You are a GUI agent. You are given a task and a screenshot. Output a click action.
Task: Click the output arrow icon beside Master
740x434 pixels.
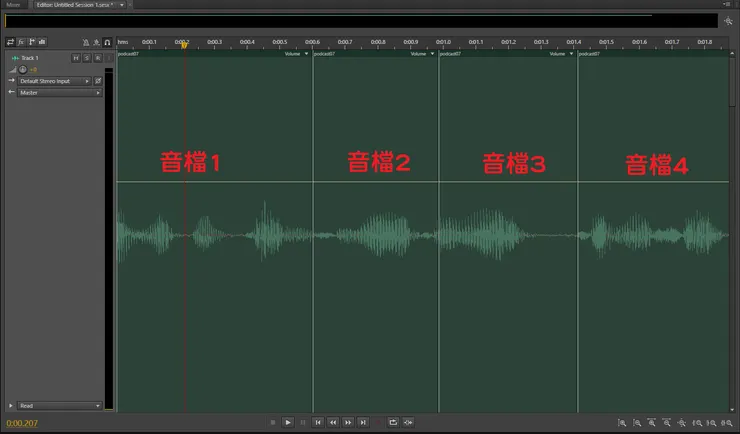click(11, 92)
